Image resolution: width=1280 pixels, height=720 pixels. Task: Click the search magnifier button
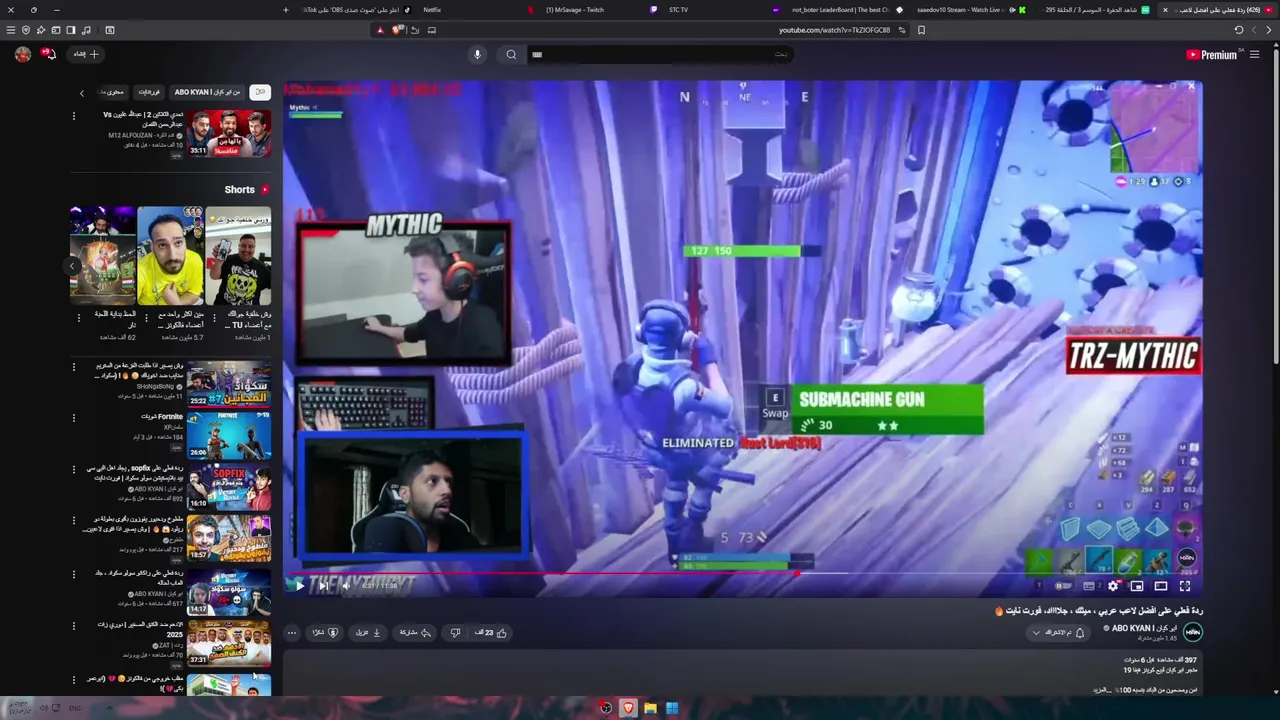pos(511,55)
